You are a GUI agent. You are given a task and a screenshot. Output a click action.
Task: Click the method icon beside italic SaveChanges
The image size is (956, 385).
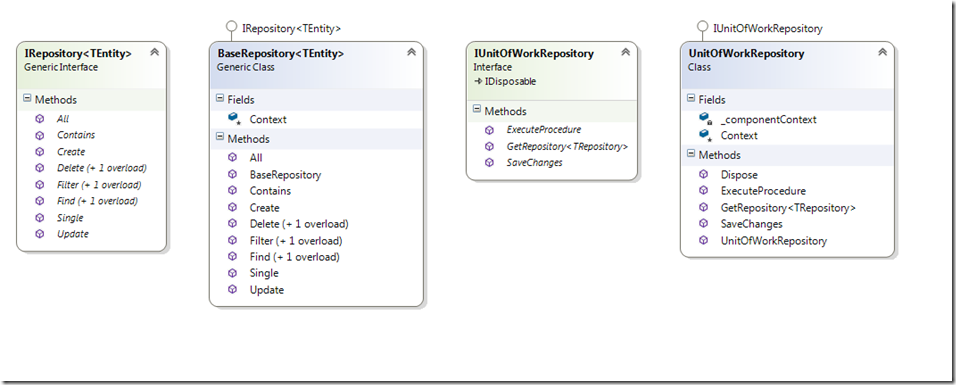pos(489,163)
